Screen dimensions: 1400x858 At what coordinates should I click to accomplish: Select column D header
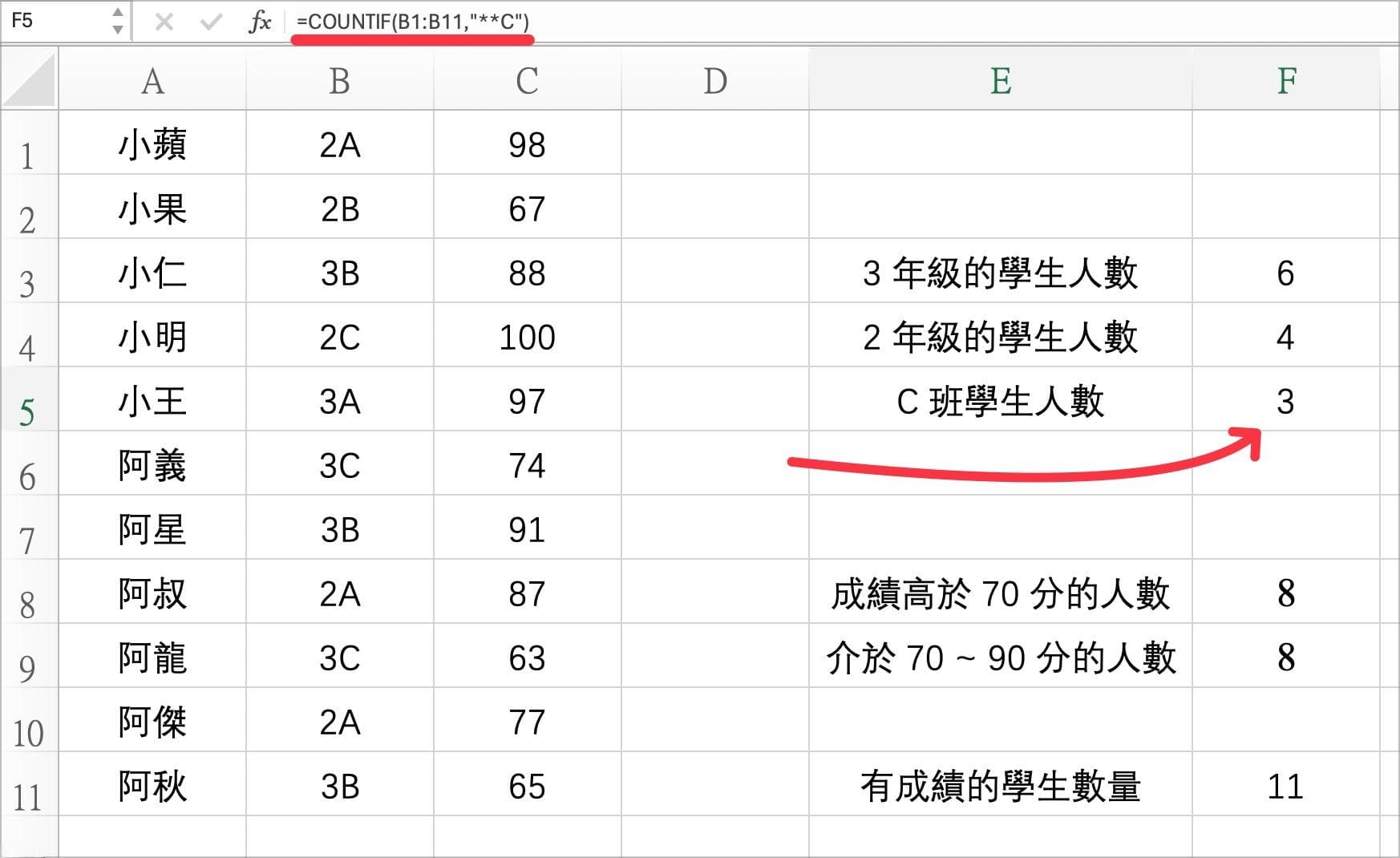pyautogui.click(x=715, y=80)
